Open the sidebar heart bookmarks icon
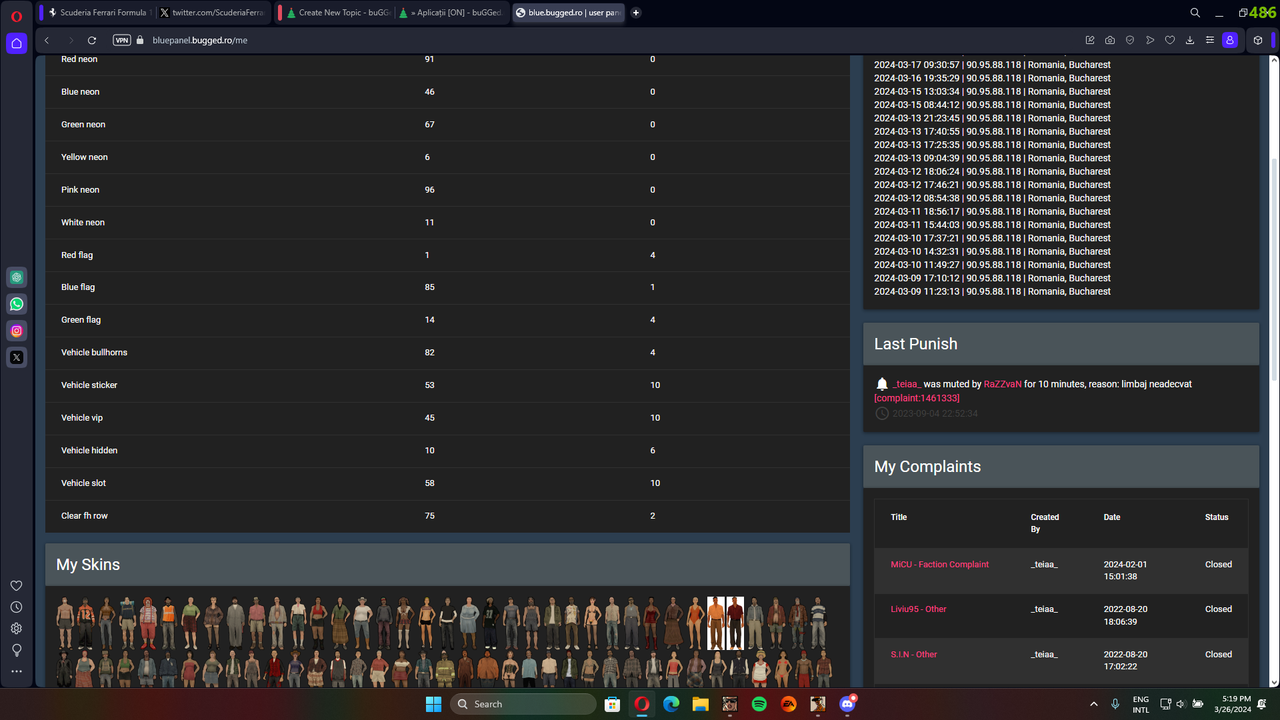This screenshot has width=1280, height=720. [x=16, y=586]
